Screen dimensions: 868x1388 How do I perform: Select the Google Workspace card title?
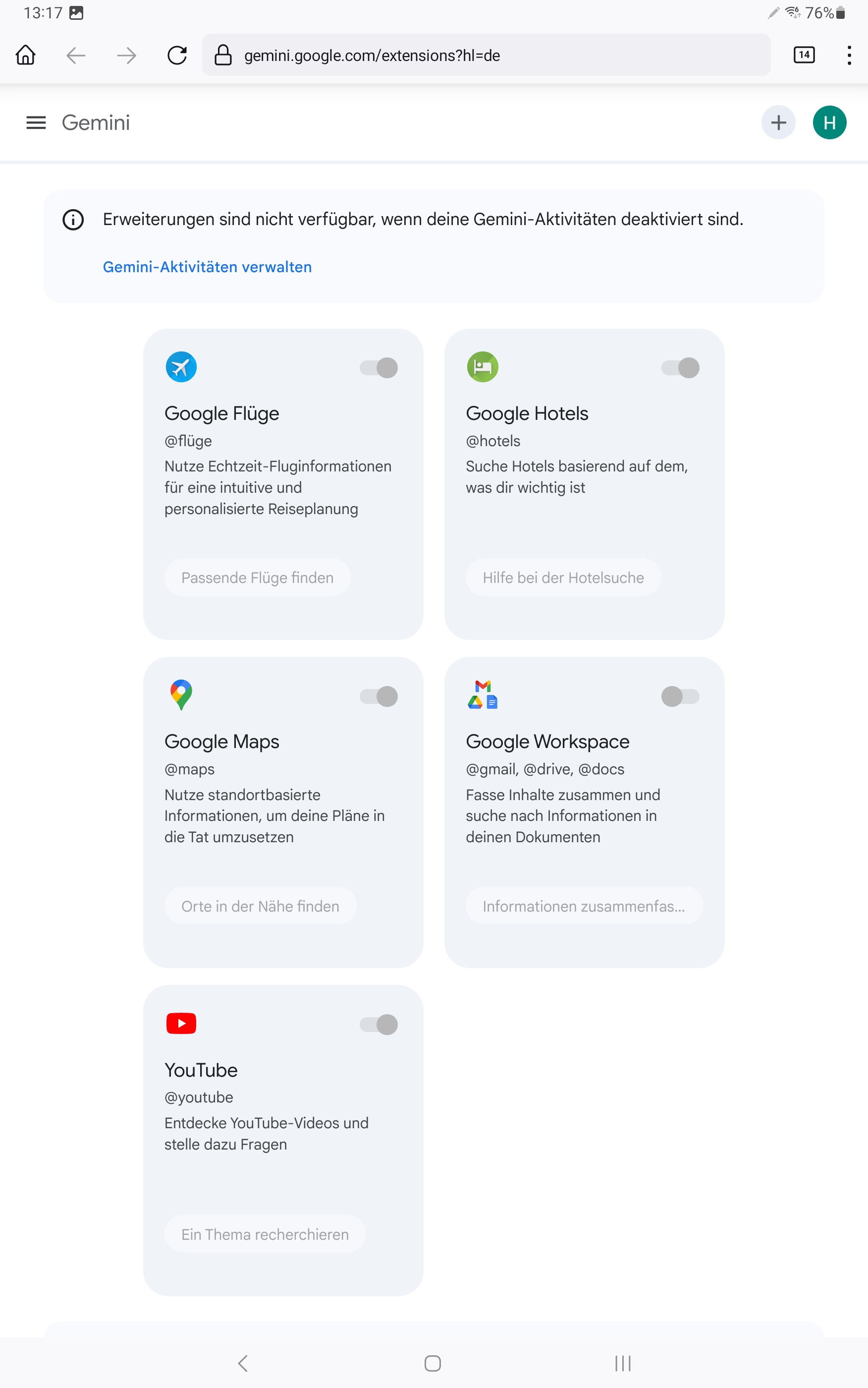click(x=547, y=742)
